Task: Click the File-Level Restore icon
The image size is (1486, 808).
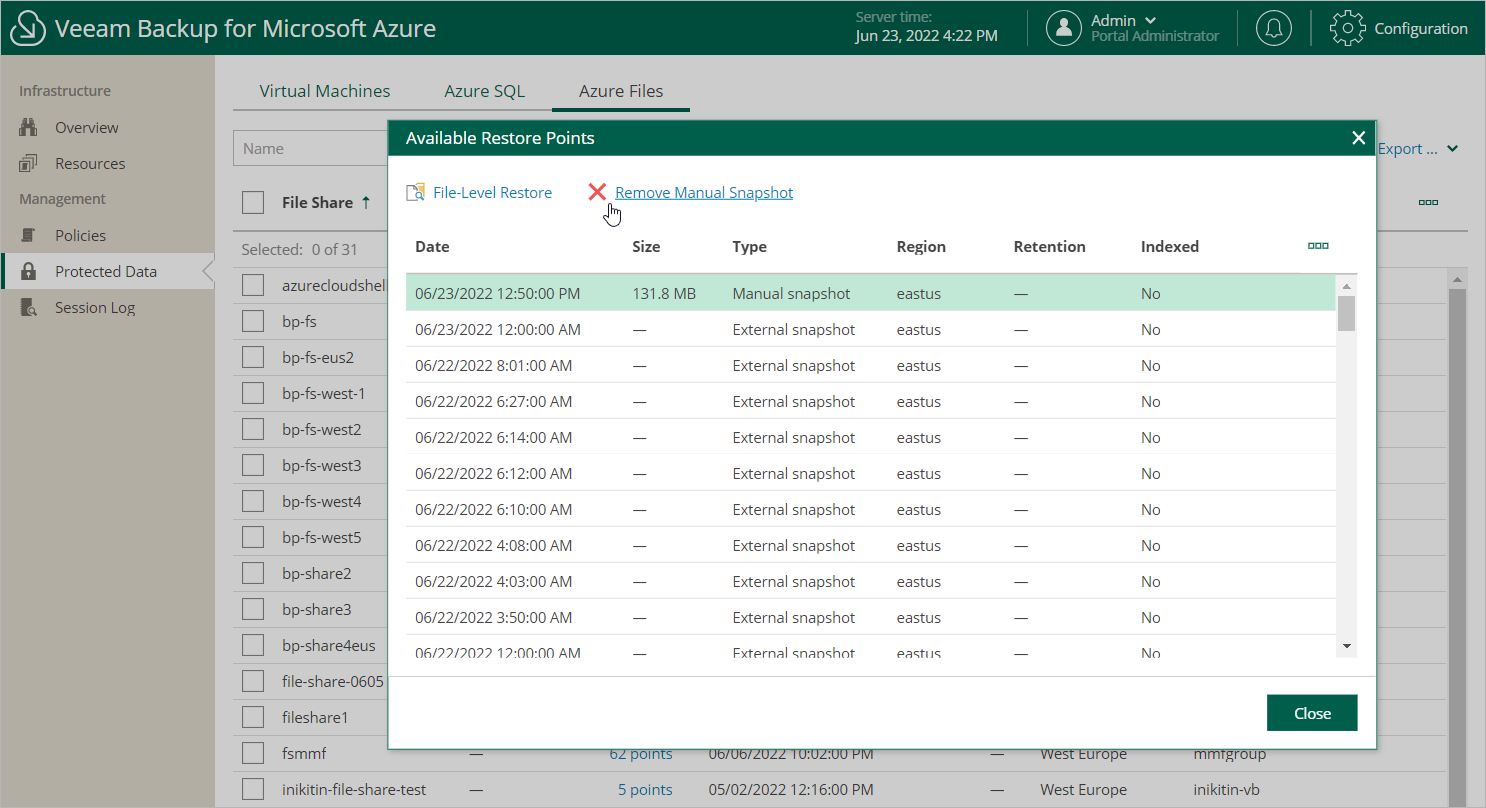Action: click(415, 192)
